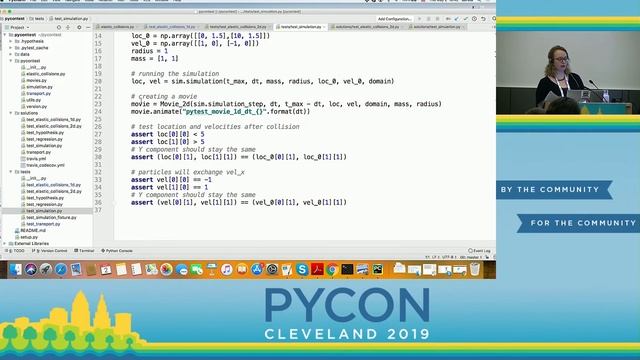640x360 pixels.
Task: Click the collapse-all icon in Project panel header
Action: click(x=68, y=27)
